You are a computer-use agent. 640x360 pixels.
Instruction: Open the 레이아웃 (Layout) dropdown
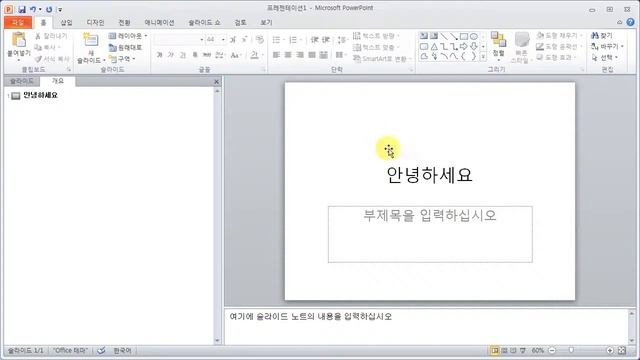pos(128,36)
